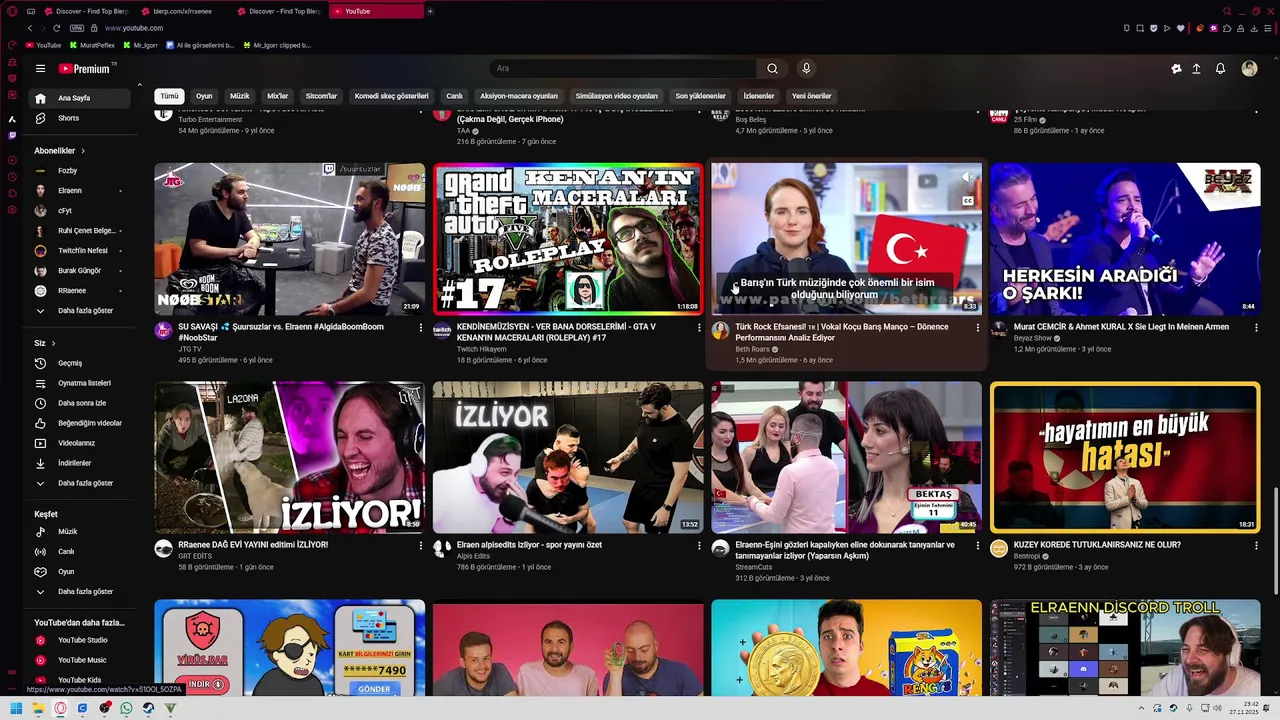Open the Siz section chevron
The image size is (1280, 720).
tap(53, 343)
